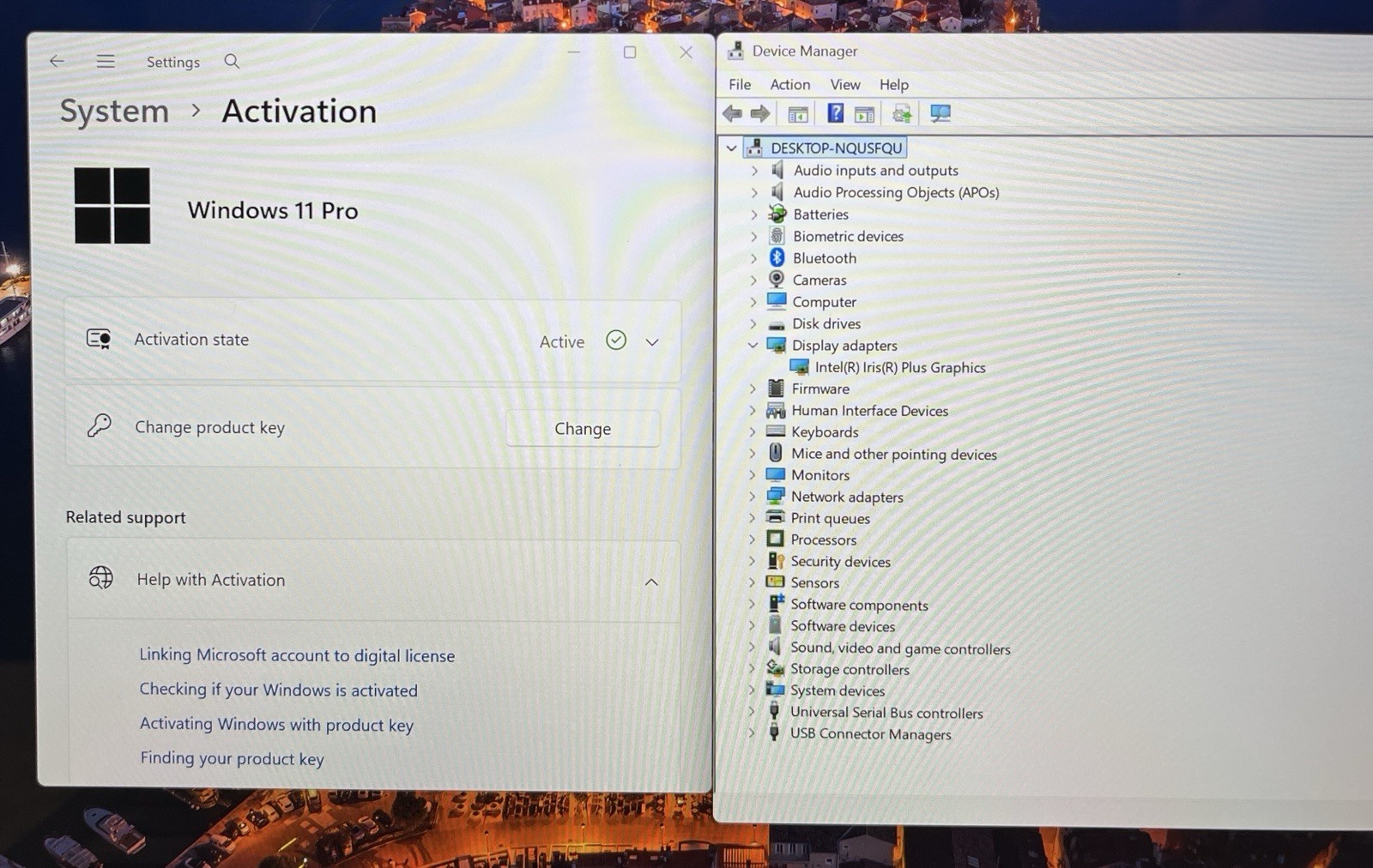Expand the Activation state details chevron

coord(652,342)
